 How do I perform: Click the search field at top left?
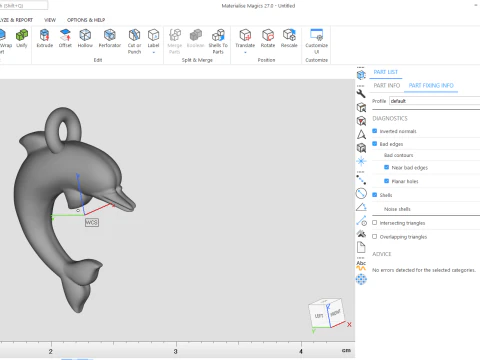pyautogui.click(x=24, y=5)
